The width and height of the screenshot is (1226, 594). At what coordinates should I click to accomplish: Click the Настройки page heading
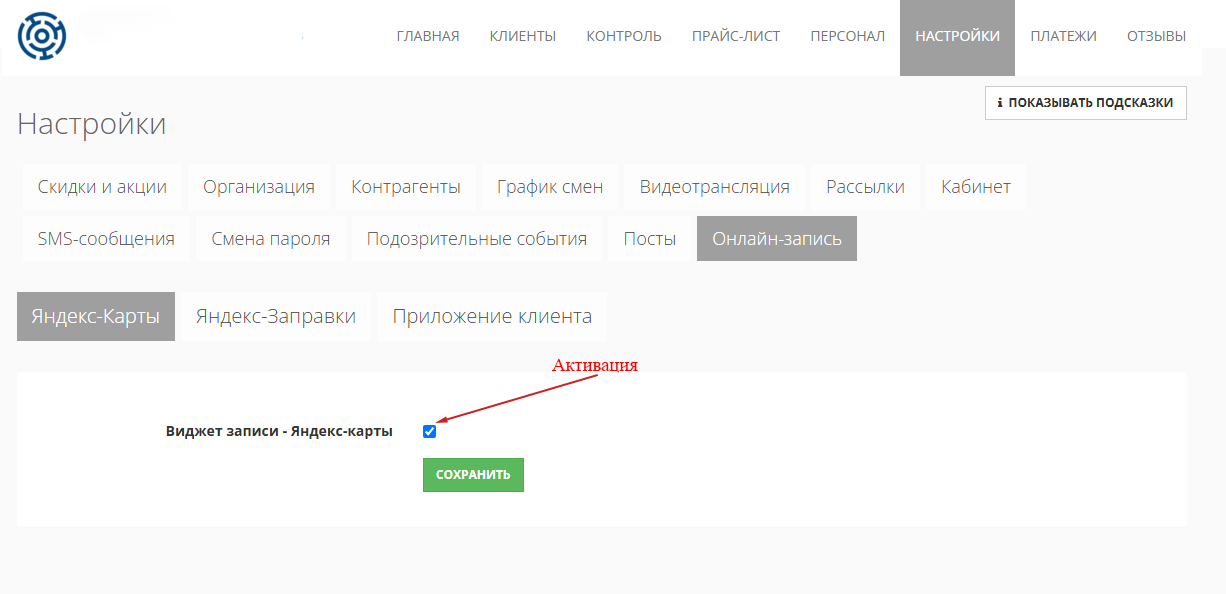point(92,124)
